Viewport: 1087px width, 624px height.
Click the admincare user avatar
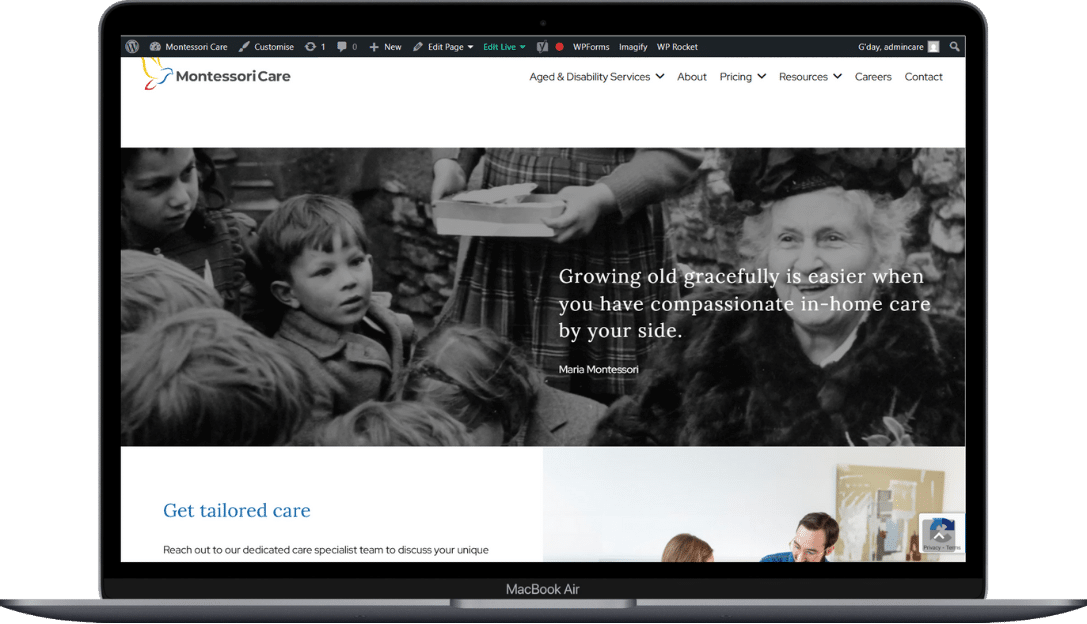933,47
